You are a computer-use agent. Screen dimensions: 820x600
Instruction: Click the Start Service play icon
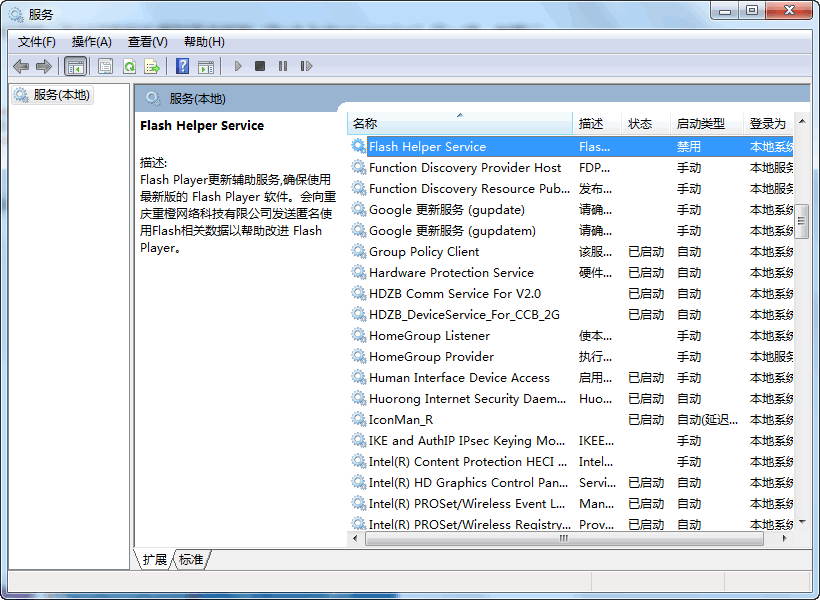coord(238,66)
